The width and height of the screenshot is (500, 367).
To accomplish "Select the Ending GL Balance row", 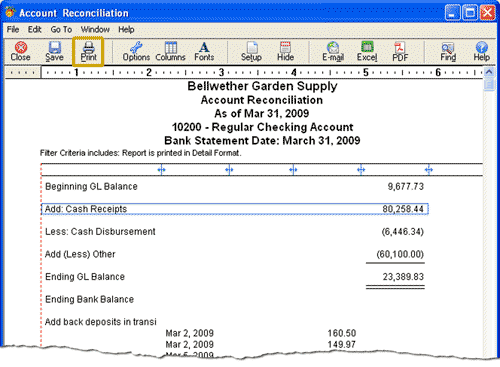I will pos(235,277).
